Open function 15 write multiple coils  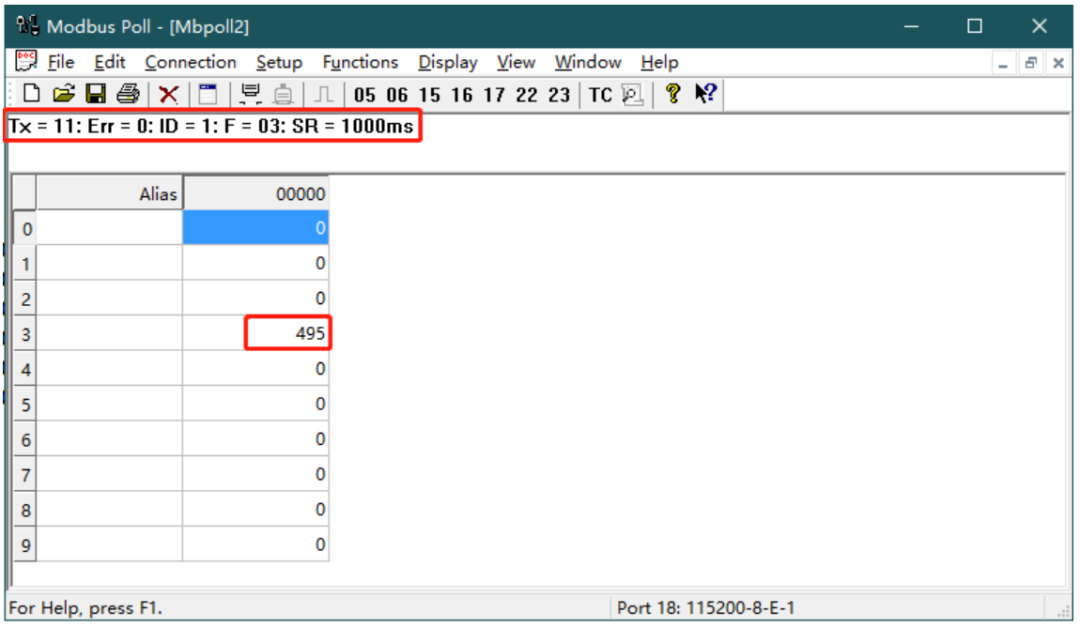[x=429, y=95]
